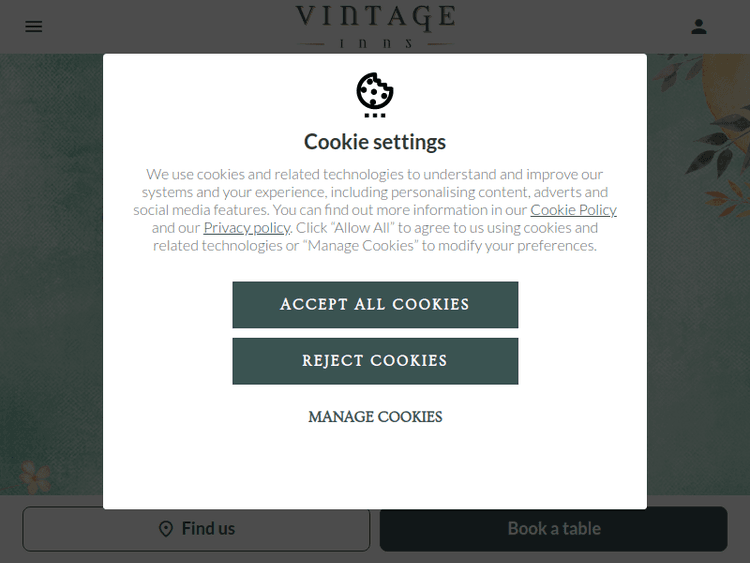Select the Reject Cookies button
Image resolution: width=750 pixels, height=563 pixels.
click(x=375, y=361)
